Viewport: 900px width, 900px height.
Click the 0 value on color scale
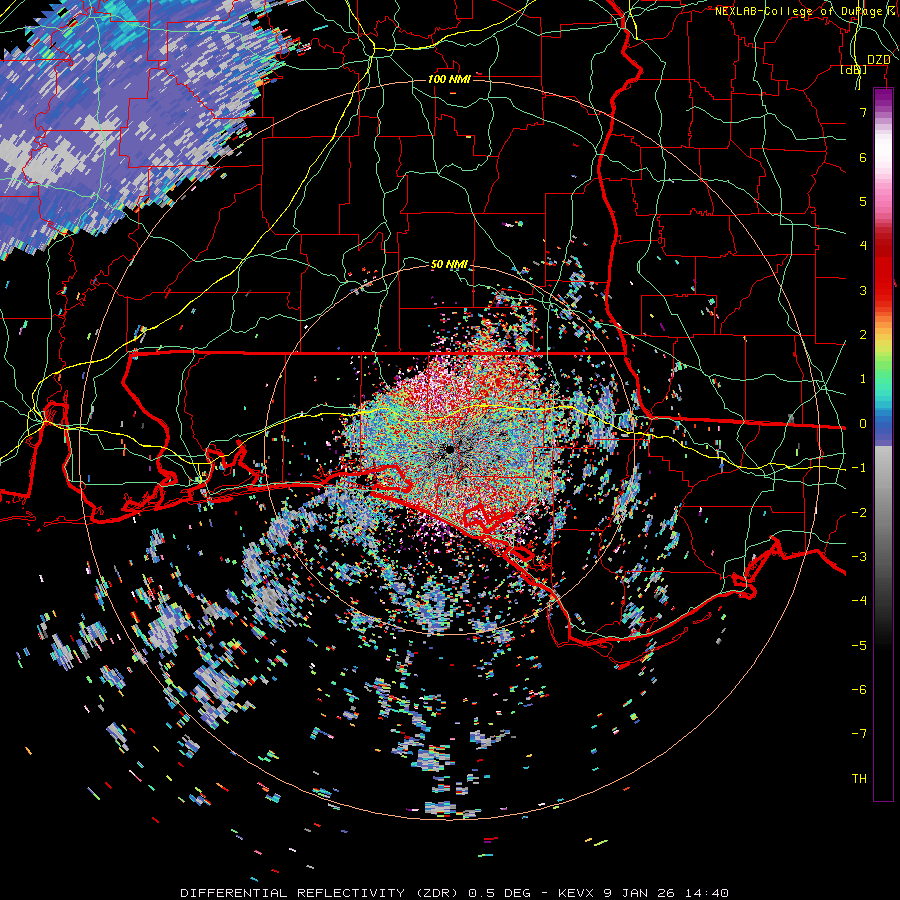point(863,424)
